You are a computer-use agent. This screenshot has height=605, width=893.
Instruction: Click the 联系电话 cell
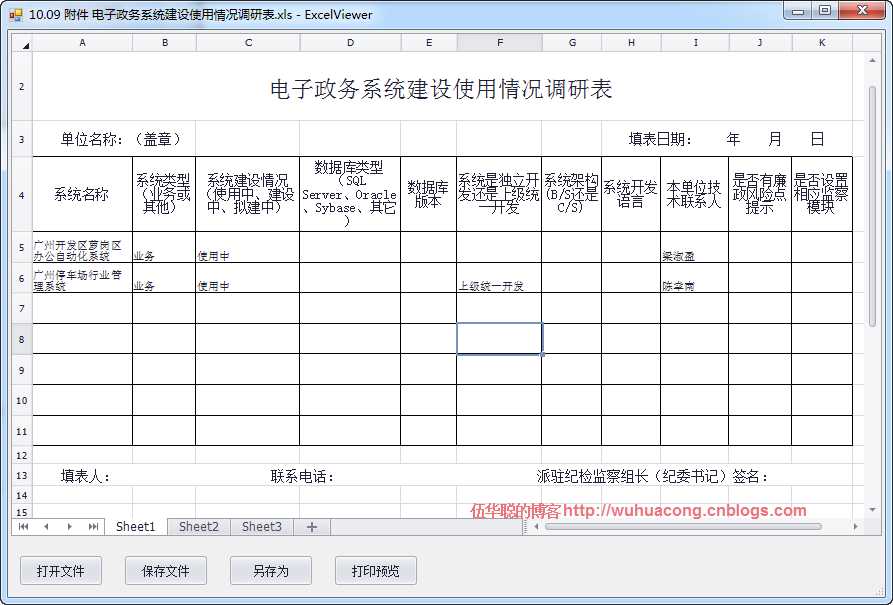pos(302,476)
